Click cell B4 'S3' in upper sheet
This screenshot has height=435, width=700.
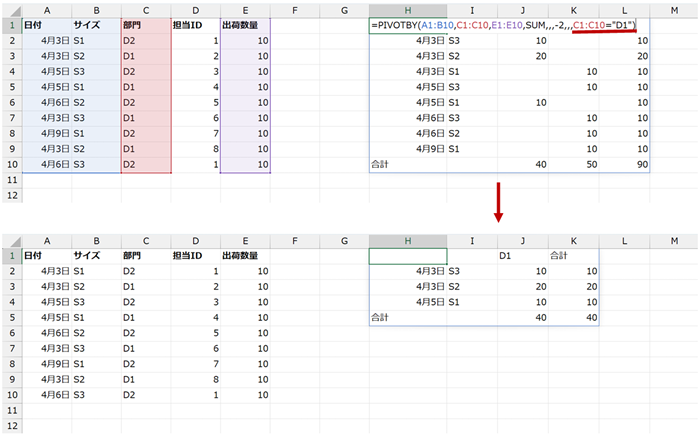pos(96,71)
